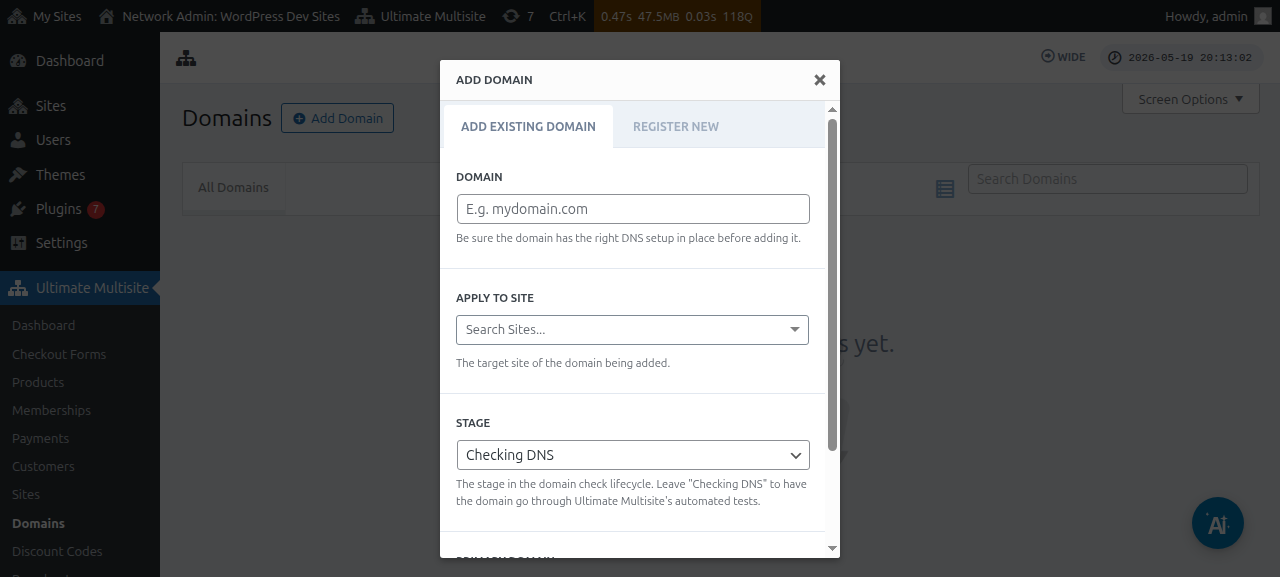This screenshot has width=1280, height=577.
Task: Select the Add Existing Domain tab
Action: (528, 127)
